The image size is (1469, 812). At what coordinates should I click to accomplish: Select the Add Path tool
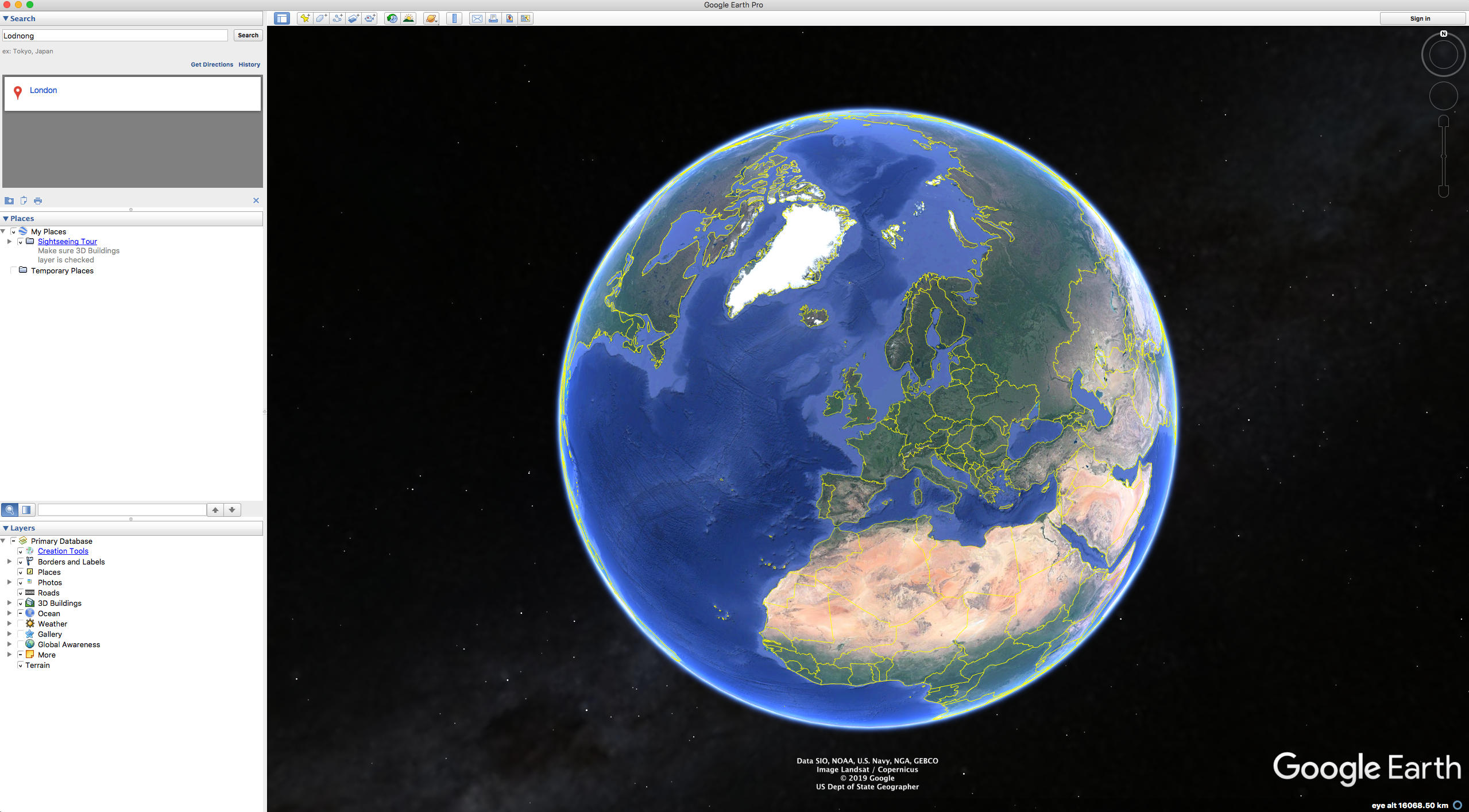[337, 18]
